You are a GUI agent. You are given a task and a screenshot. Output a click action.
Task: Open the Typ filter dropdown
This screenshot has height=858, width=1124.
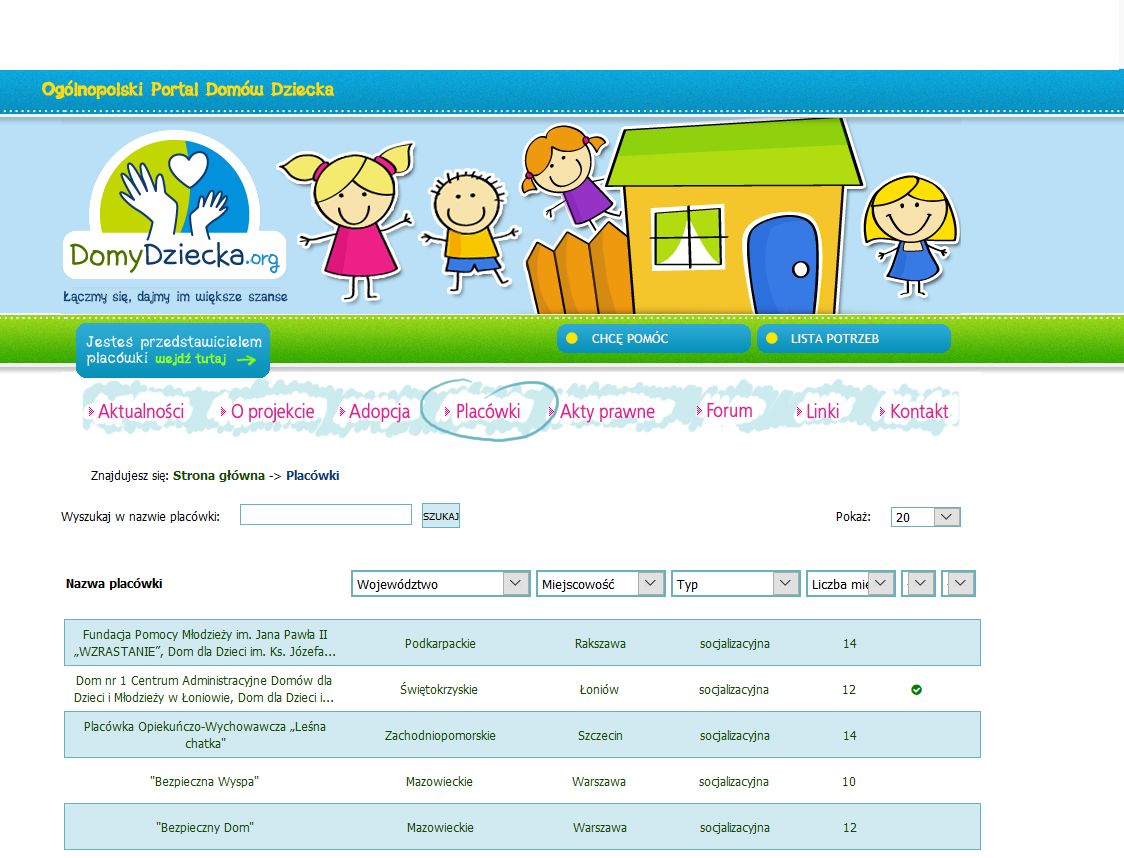pos(735,584)
